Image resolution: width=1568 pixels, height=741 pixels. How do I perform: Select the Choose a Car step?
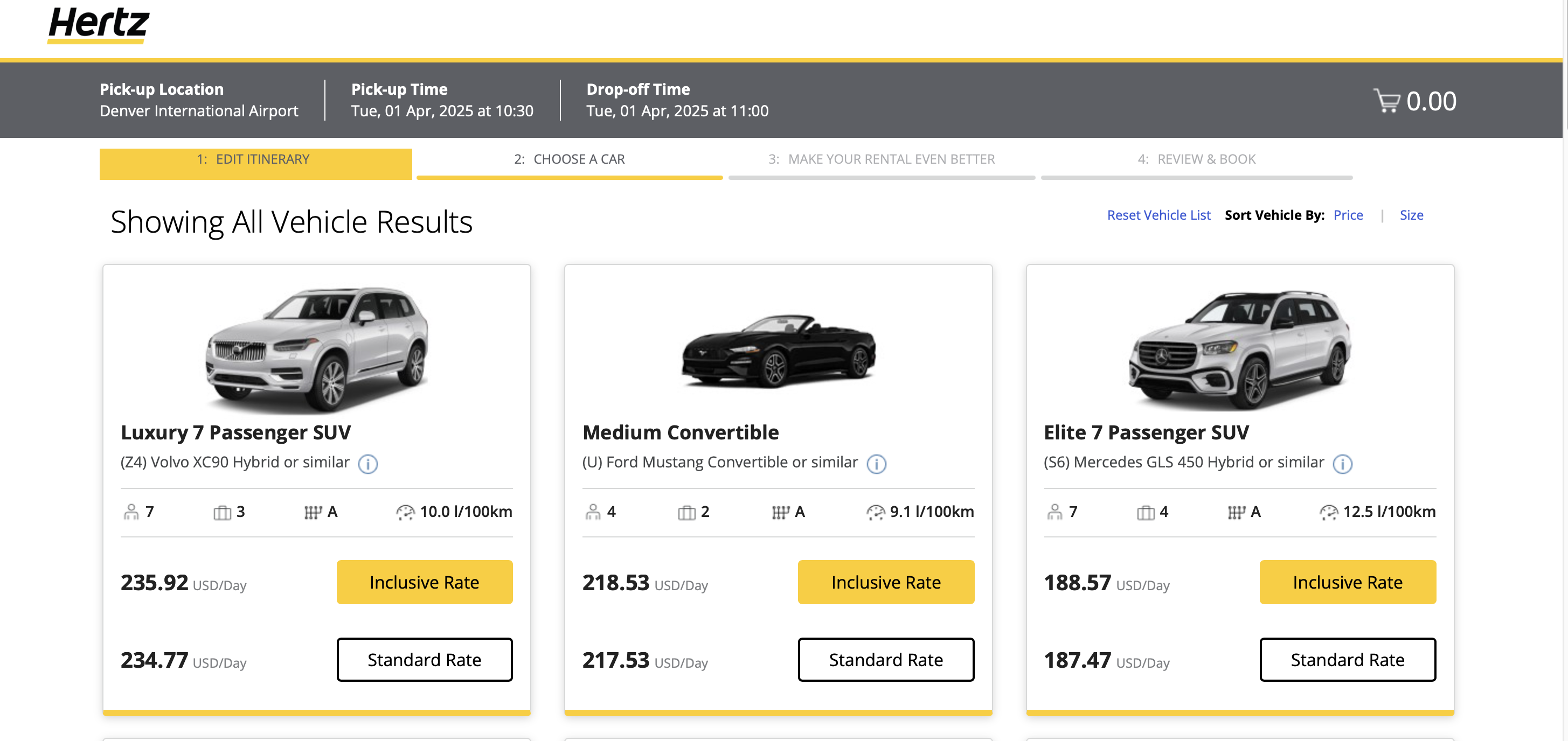pos(570,163)
